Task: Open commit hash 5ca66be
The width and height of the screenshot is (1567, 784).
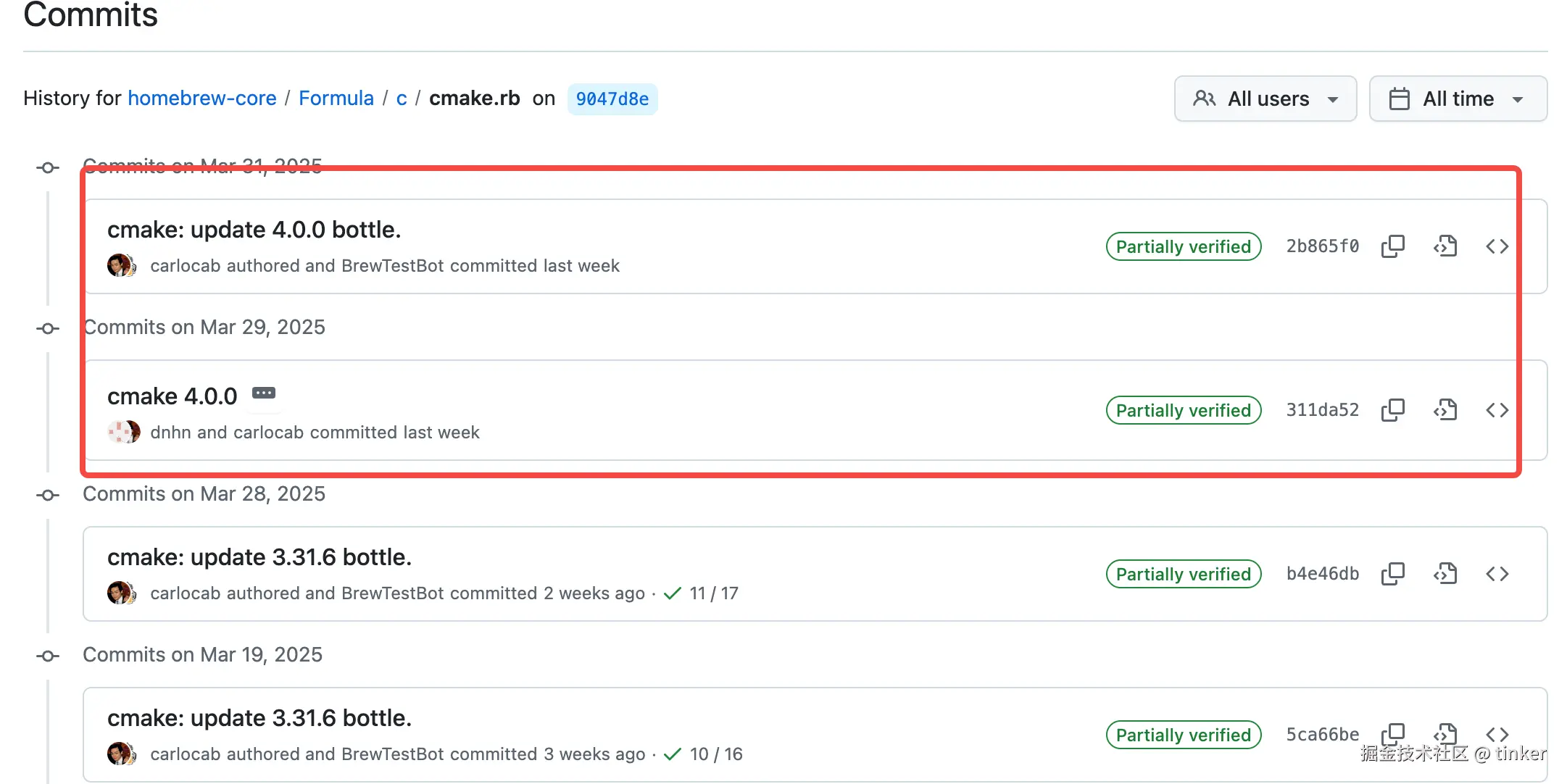Action: pyautogui.click(x=1322, y=735)
